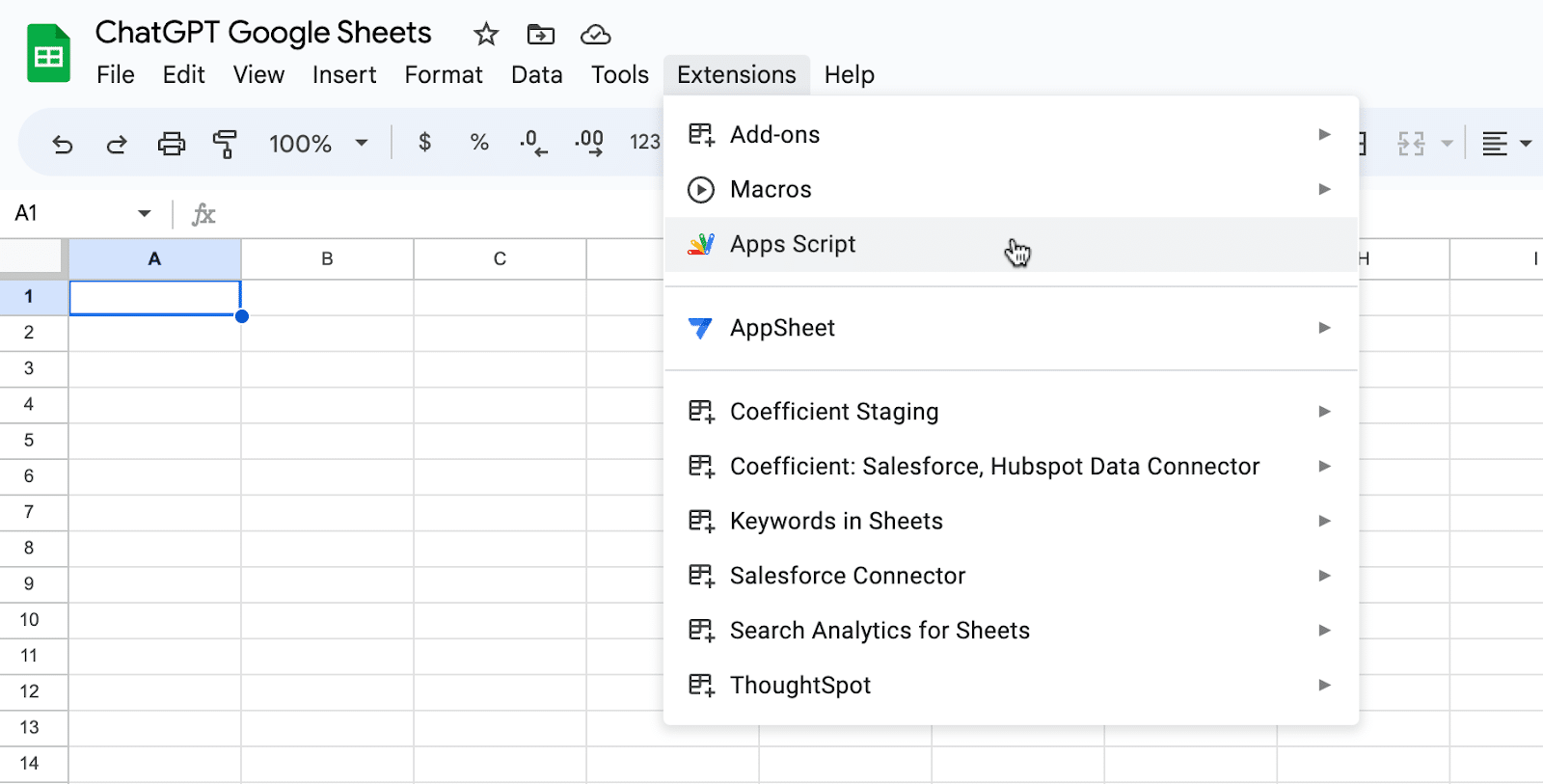Click the Coefficient Staging add-on icon
This screenshot has height=784, width=1543.
701,412
